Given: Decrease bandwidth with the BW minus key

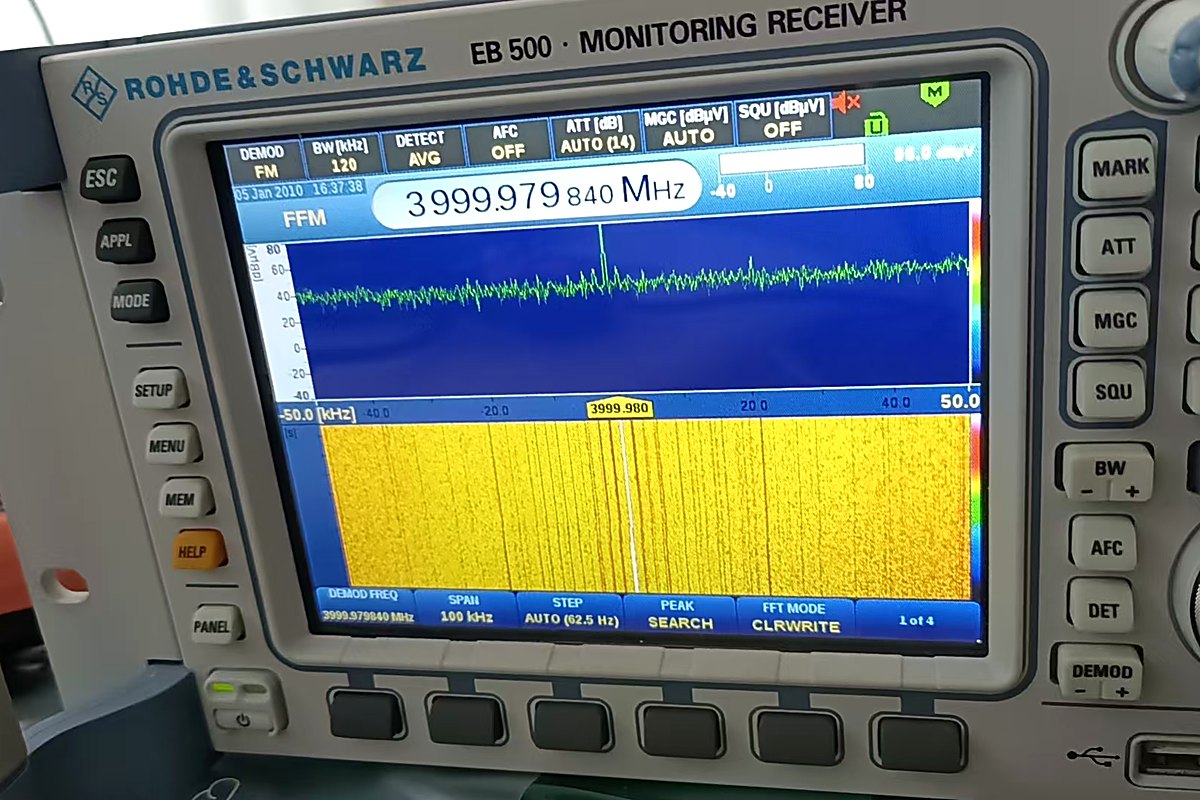Looking at the screenshot, I should click(1086, 490).
